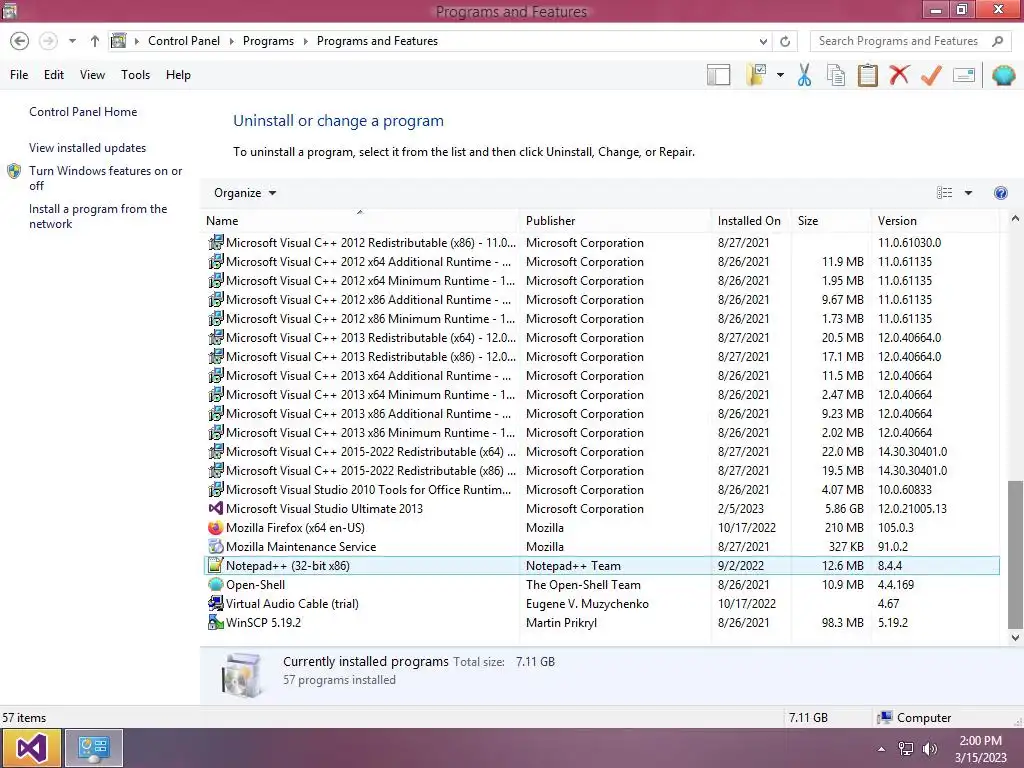The image size is (1024, 768).
Task: Click the change view icon
Action: [x=944, y=193]
